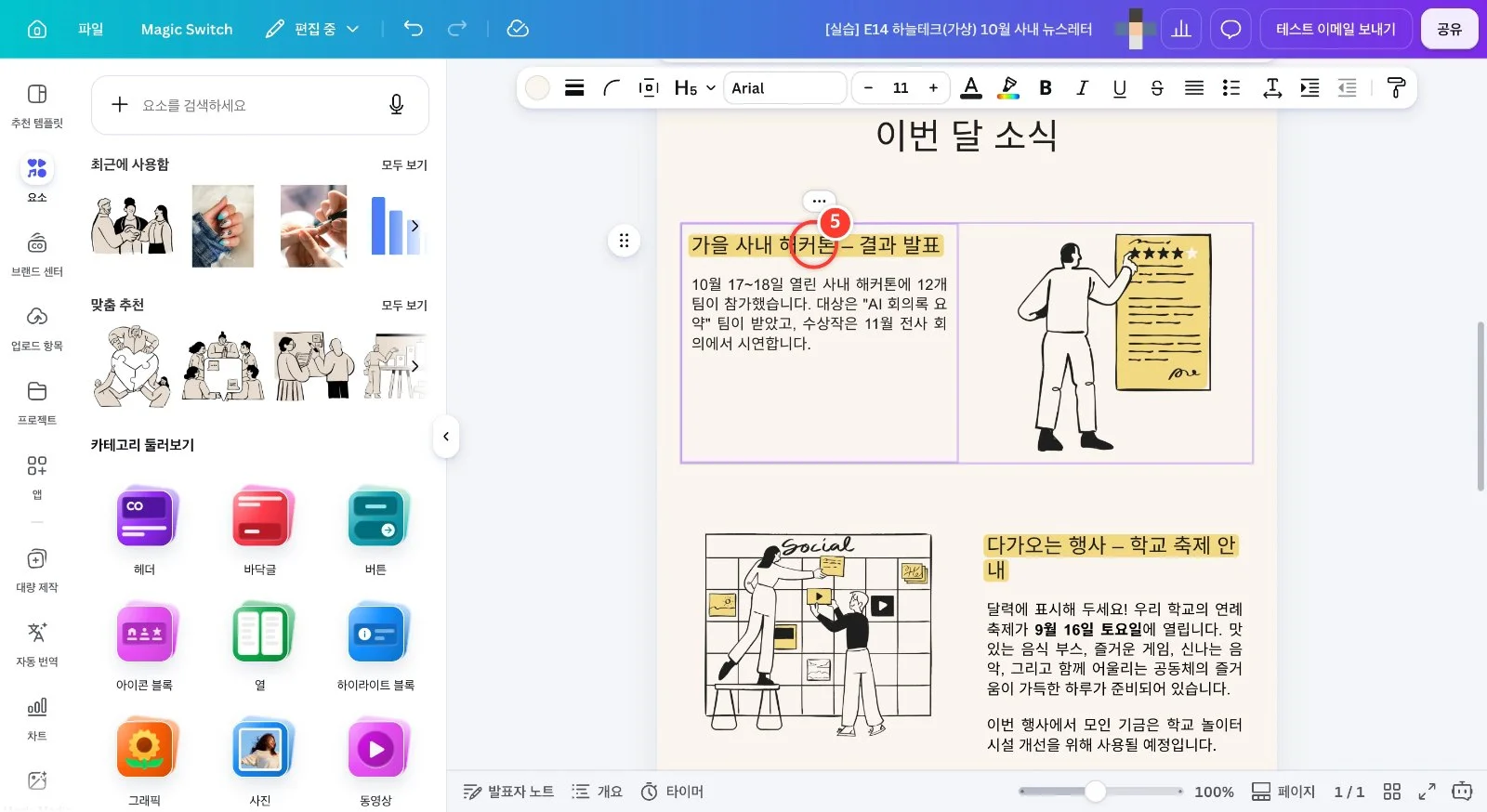Increase text indent
The image size is (1487, 812).
[x=1309, y=87]
